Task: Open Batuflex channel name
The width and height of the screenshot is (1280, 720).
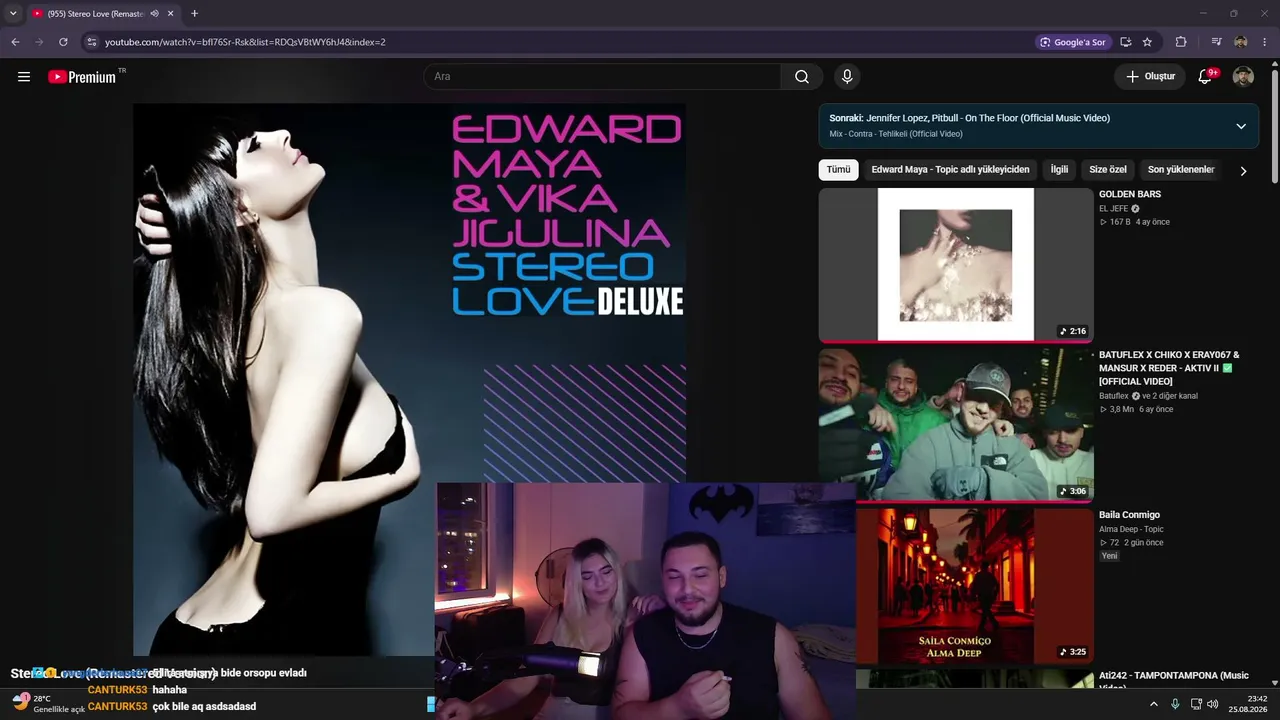Action: (x=1113, y=396)
